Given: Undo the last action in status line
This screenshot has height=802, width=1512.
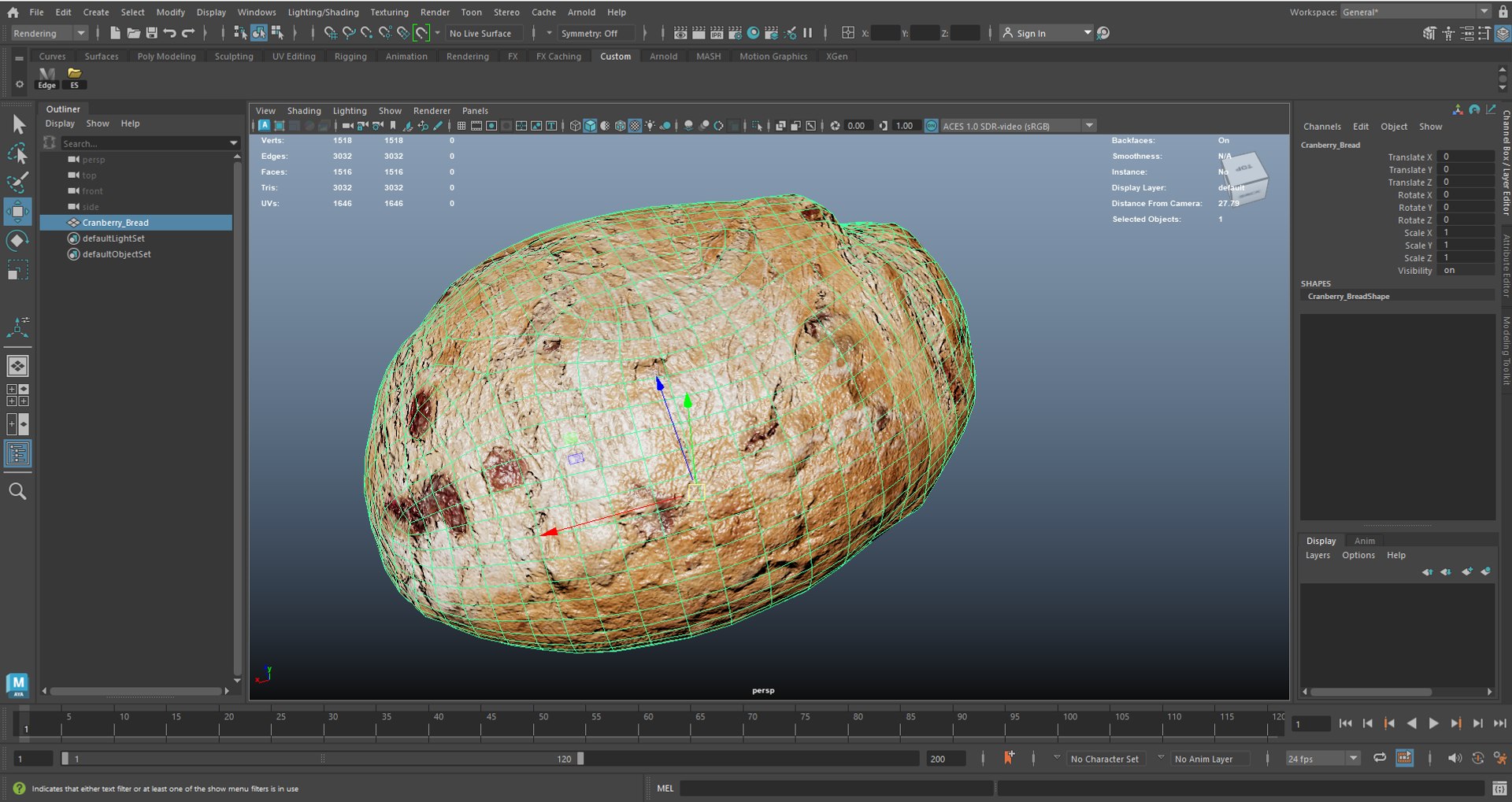Looking at the screenshot, I should pos(169,33).
